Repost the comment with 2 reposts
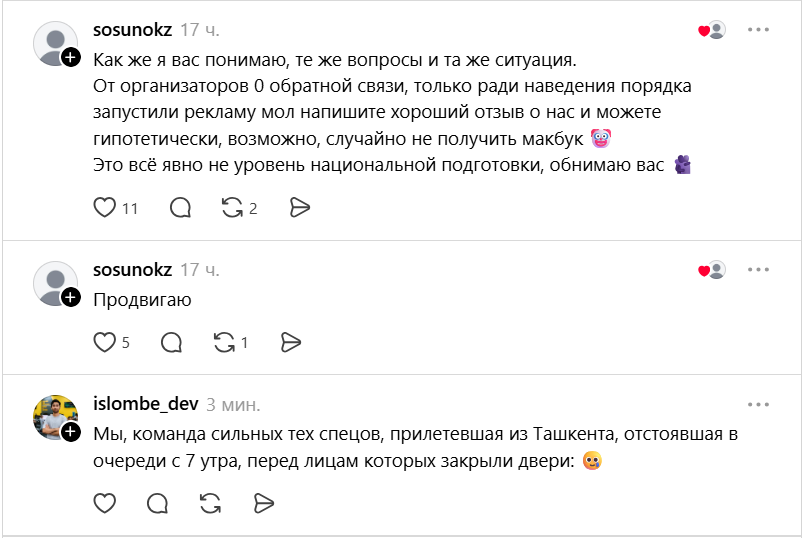803x538 pixels. [x=232, y=208]
